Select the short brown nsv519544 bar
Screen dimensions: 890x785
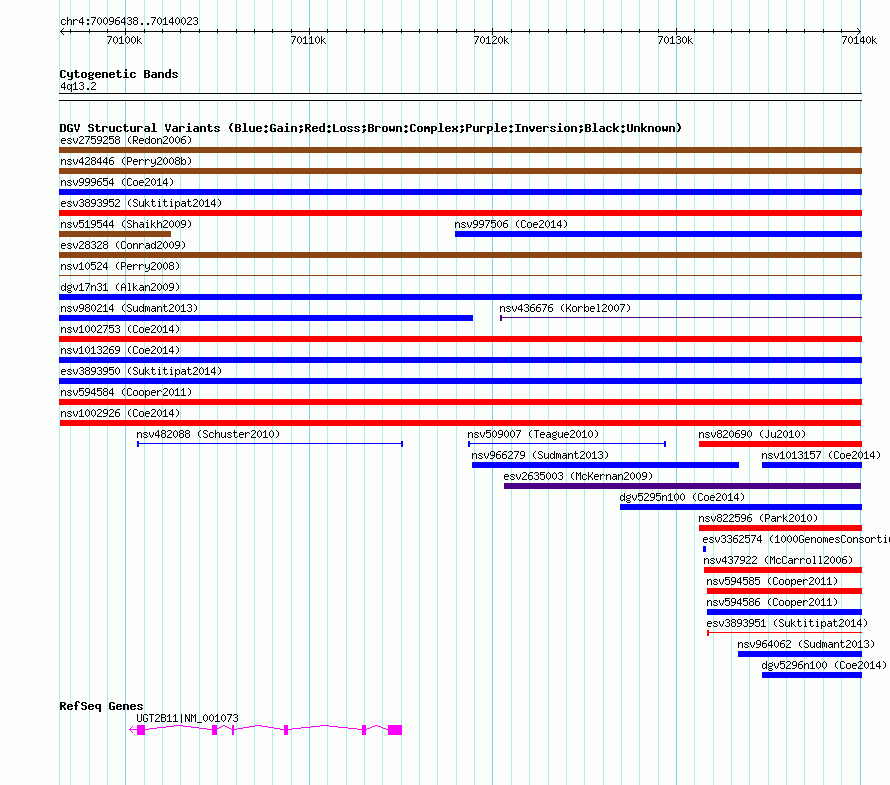(115, 234)
